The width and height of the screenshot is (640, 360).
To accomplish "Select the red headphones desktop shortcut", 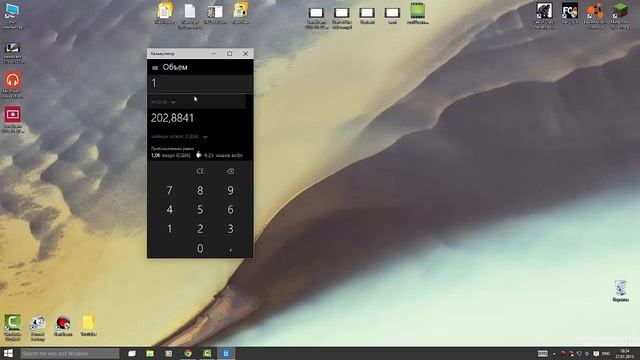I will tap(12, 85).
